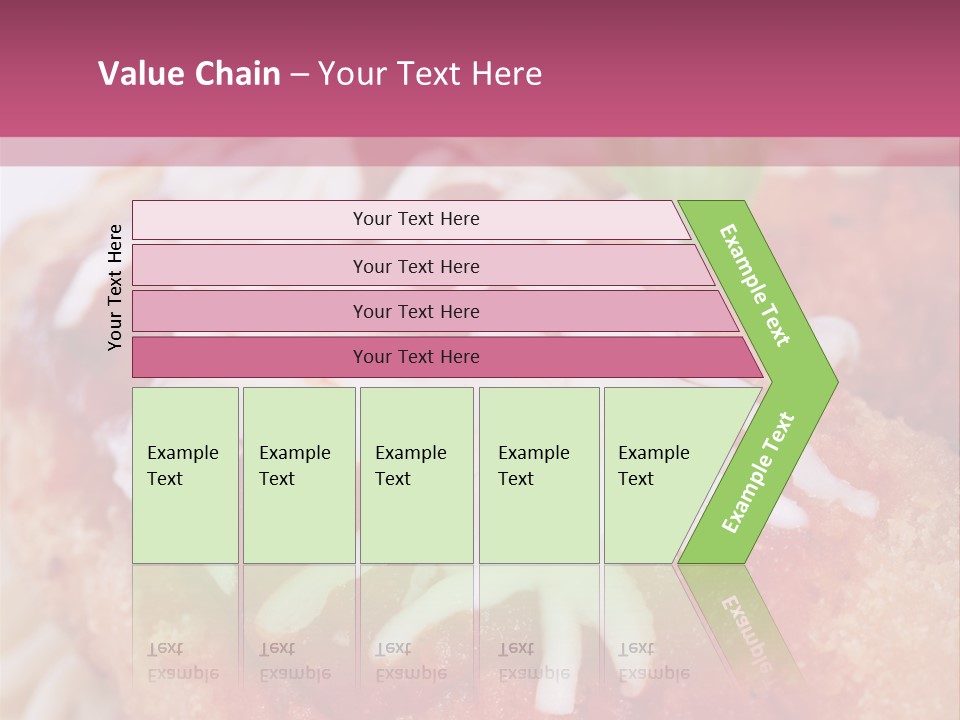Click the vertical "Your Text Here" side label

[x=115, y=287]
